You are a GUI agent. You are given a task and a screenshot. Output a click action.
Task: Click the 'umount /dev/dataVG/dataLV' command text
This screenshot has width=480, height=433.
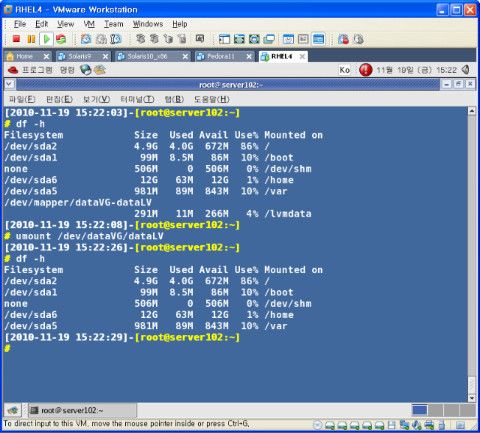[x=90, y=236]
